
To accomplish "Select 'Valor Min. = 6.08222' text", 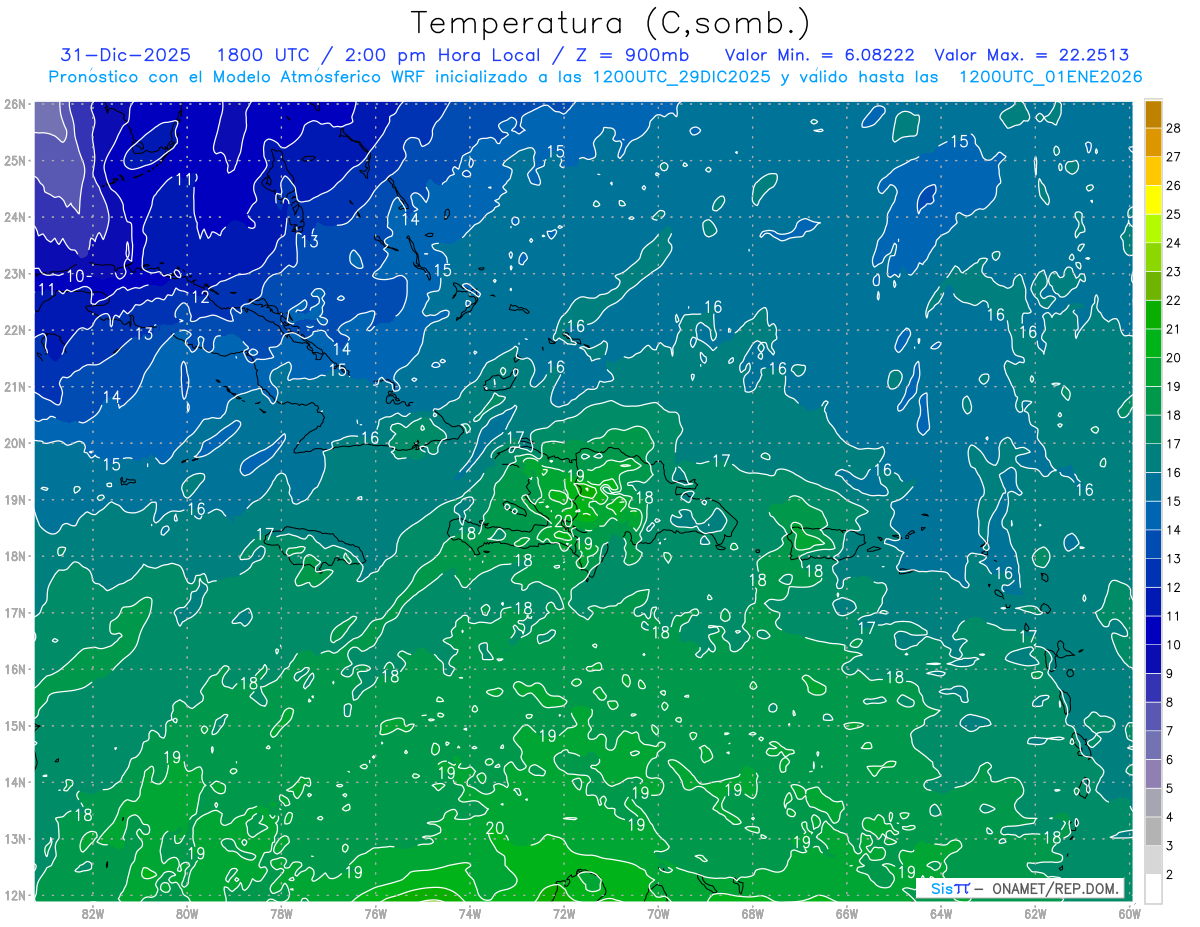I will [818, 55].
